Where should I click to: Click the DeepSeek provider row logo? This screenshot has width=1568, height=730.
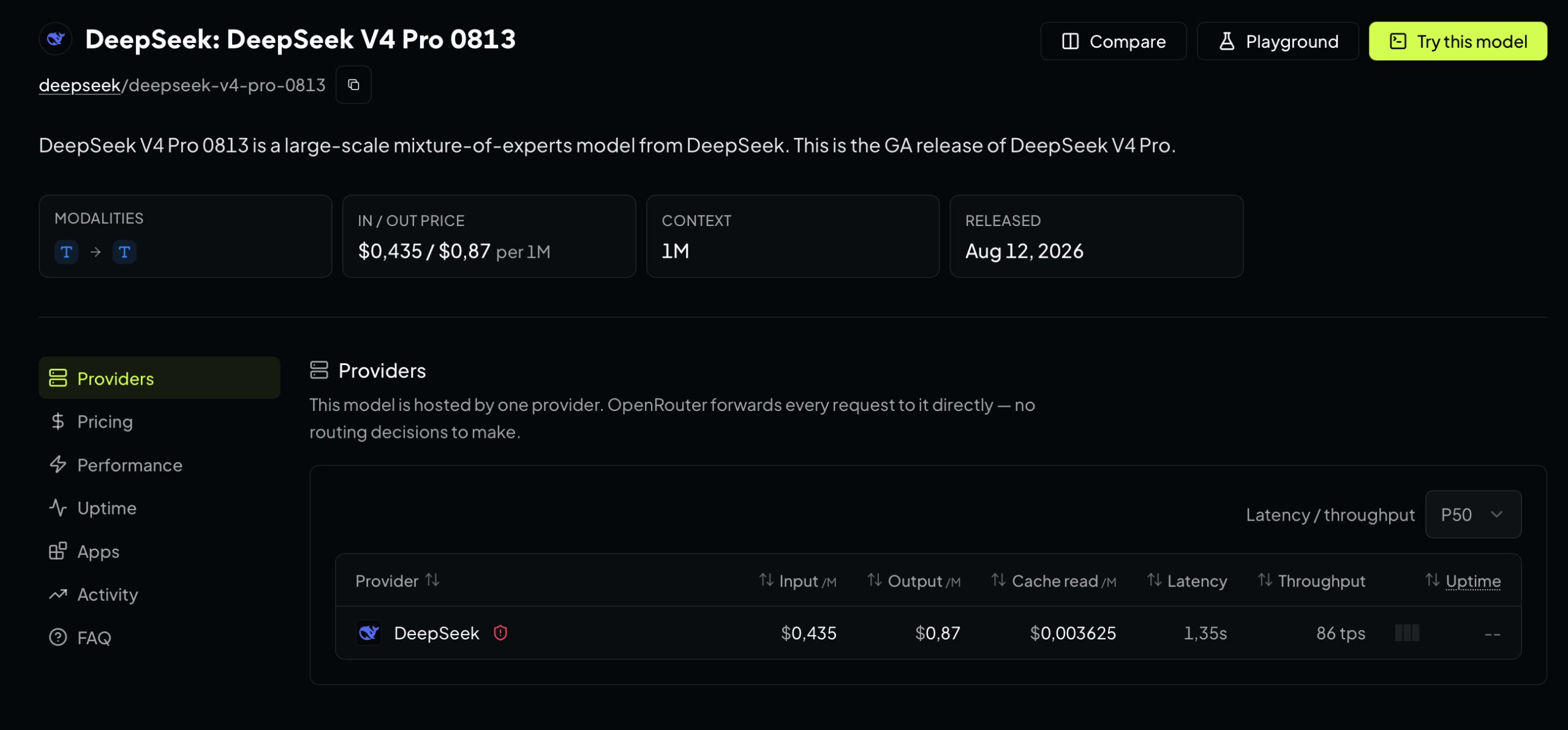coord(369,633)
